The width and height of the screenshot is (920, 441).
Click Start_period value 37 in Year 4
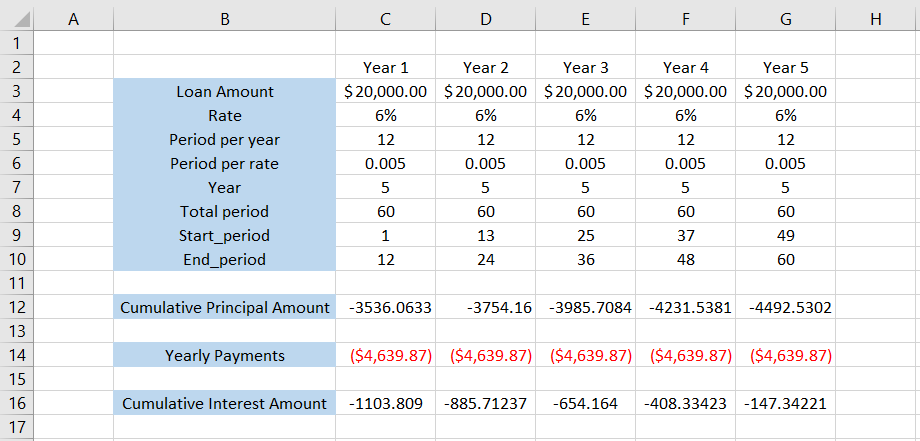(x=685, y=236)
